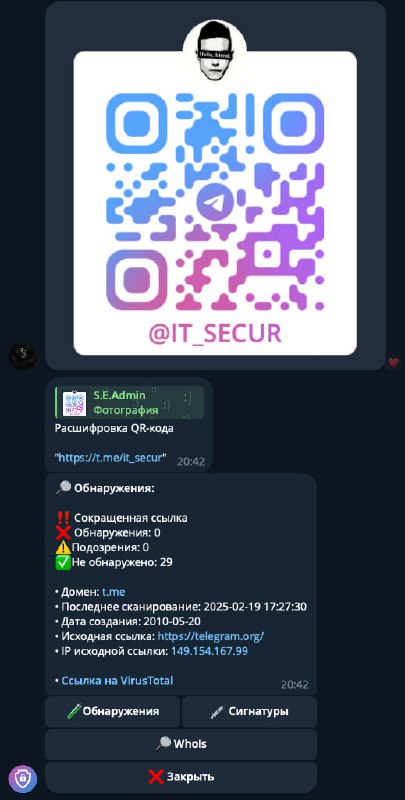Screen dimensions: 405x800
Task: Click the Telegram plane logo inside QR code
Action: pos(215,202)
